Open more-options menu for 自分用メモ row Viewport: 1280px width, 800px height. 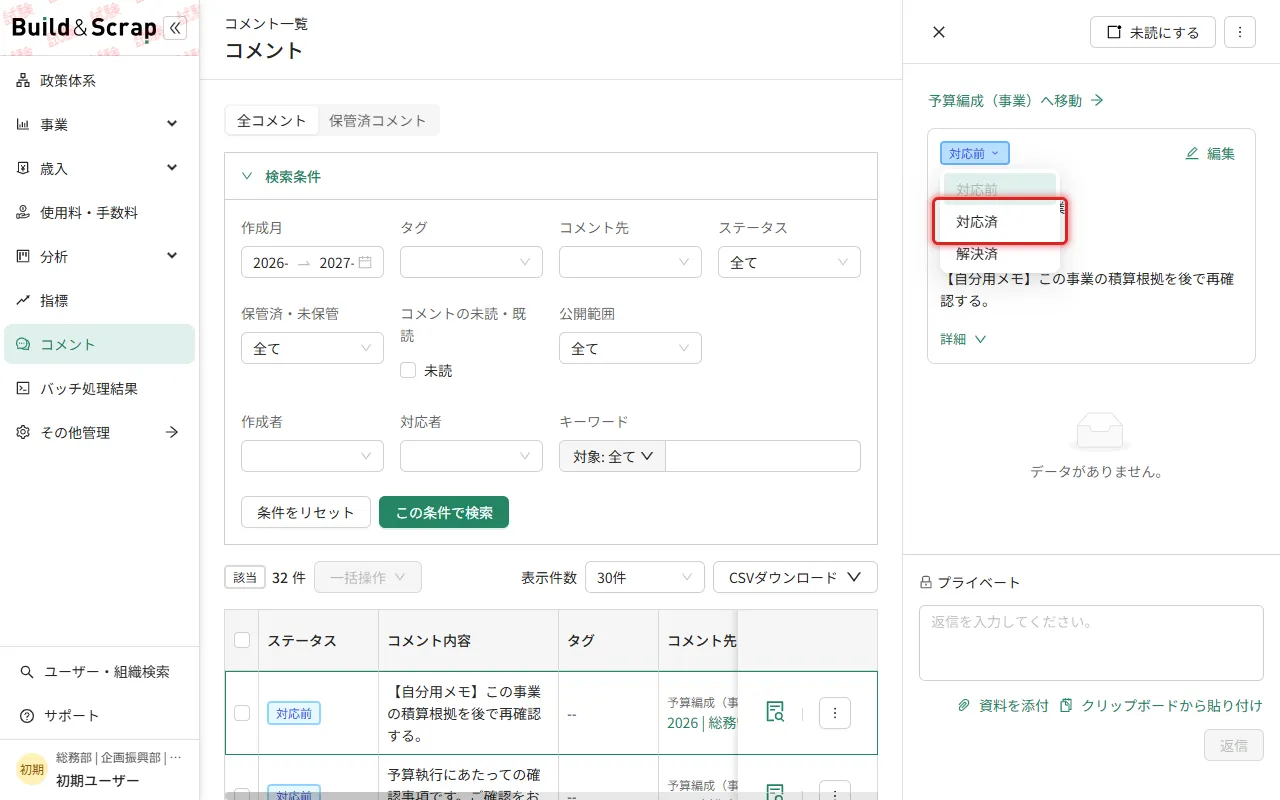tap(835, 713)
